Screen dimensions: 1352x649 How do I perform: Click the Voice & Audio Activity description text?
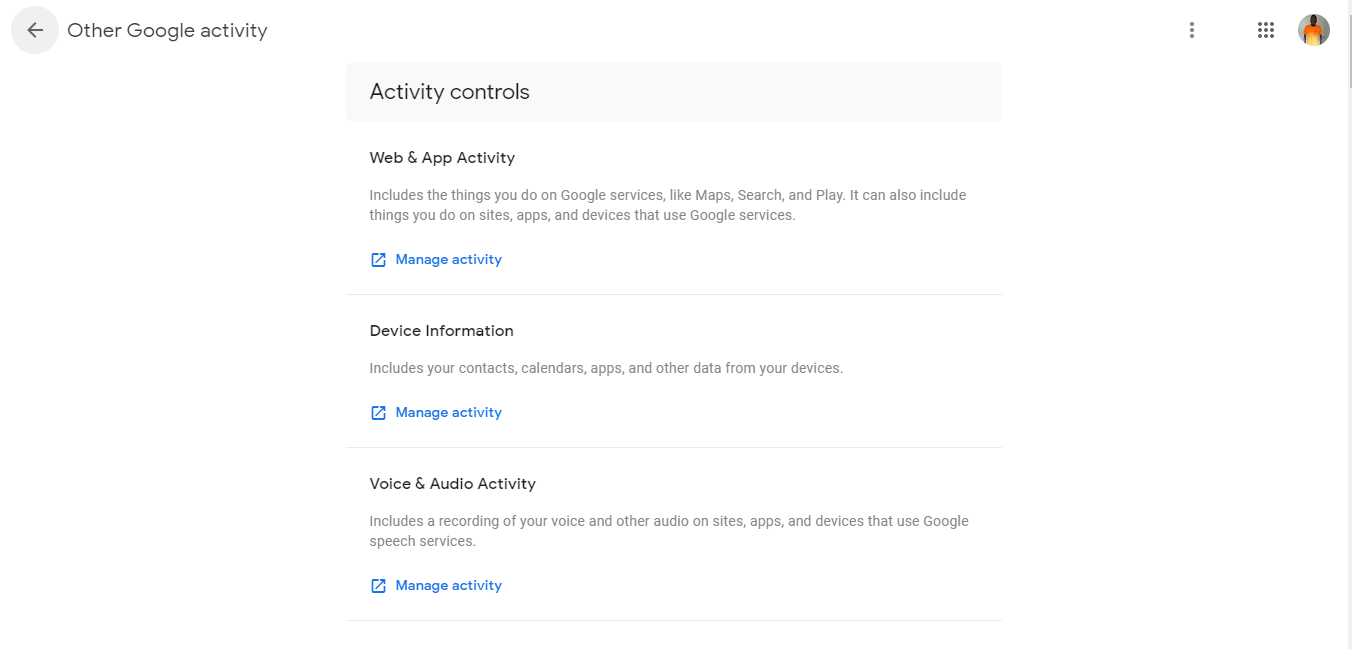click(669, 531)
